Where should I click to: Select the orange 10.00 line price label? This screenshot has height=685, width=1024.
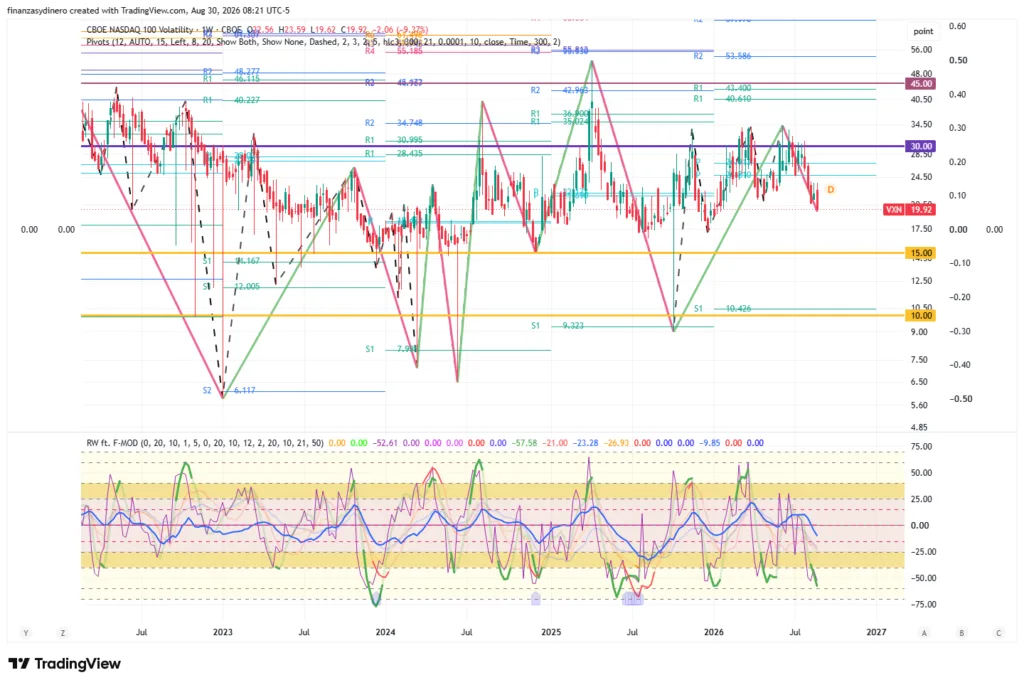pos(920,315)
